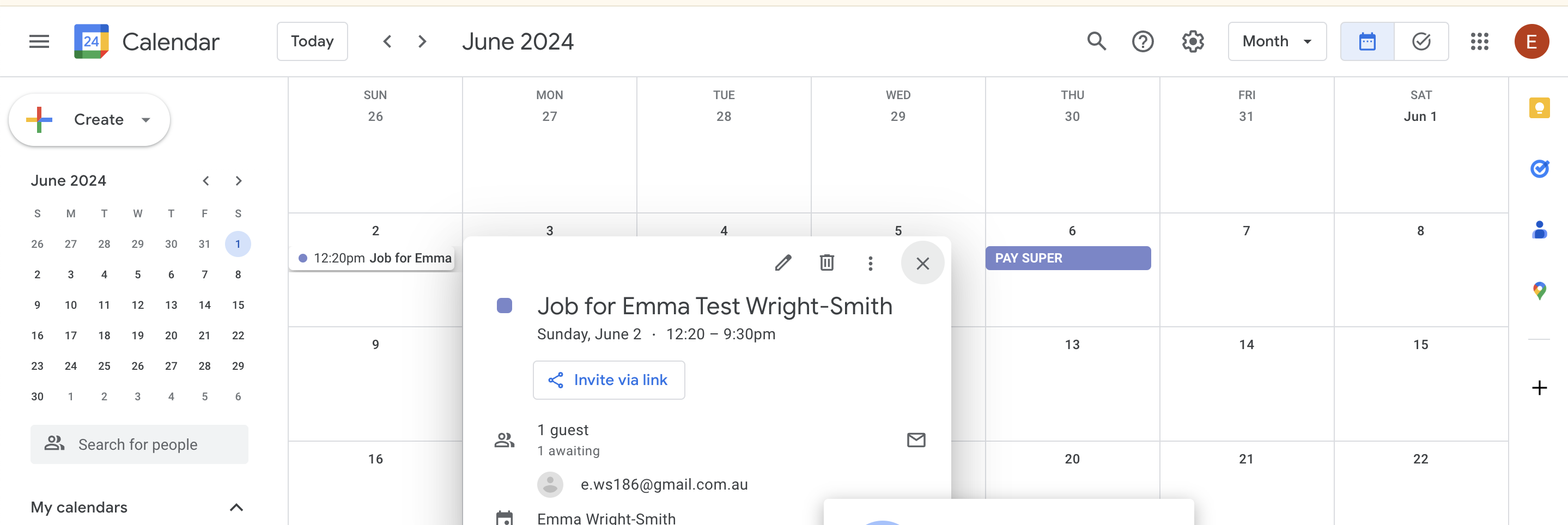Collapse the My calendars section
The height and width of the screenshot is (525, 1568).
pyautogui.click(x=236, y=506)
